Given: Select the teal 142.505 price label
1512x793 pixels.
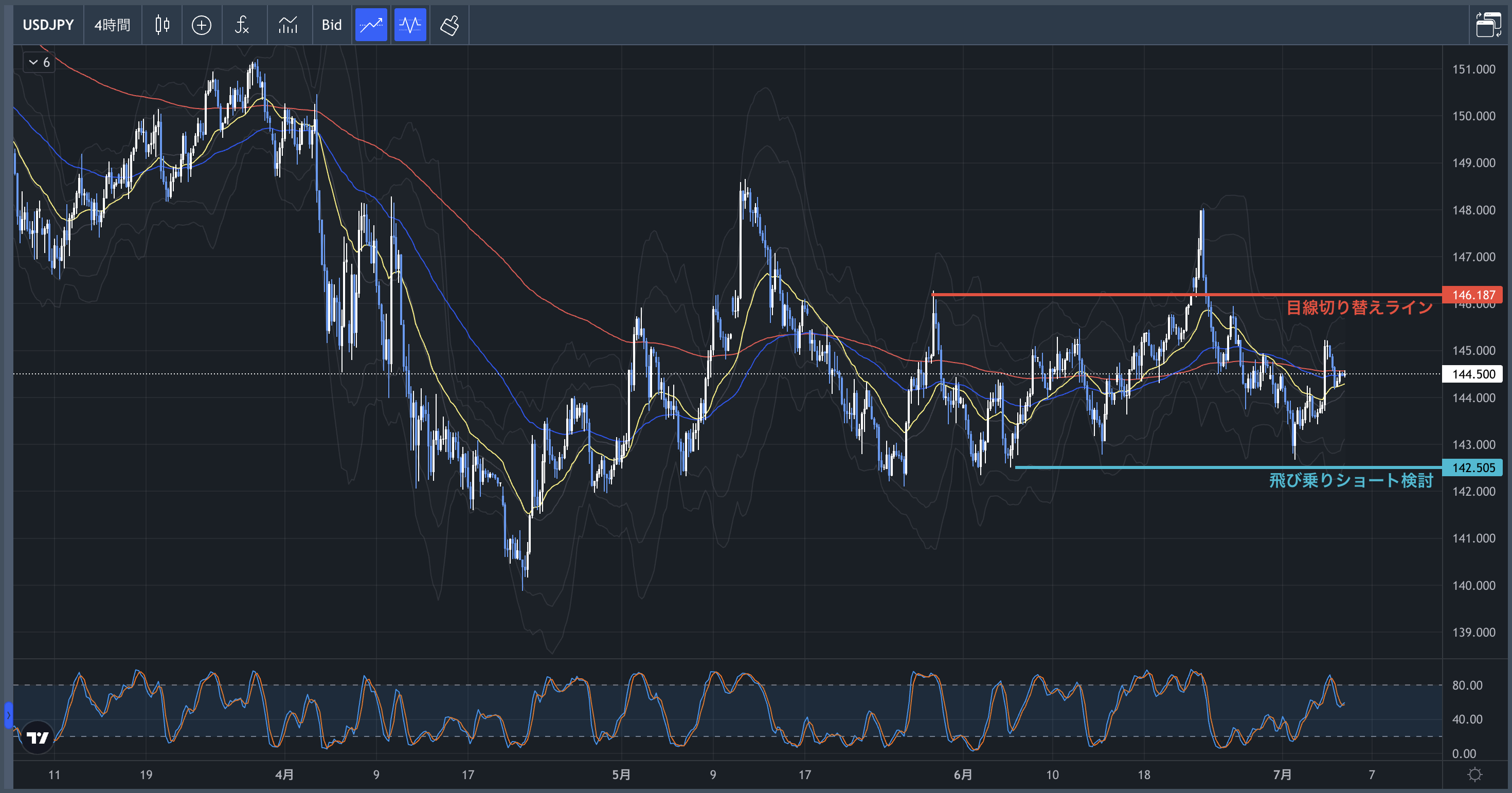Looking at the screenshot, I should (x=1473, y=468).
